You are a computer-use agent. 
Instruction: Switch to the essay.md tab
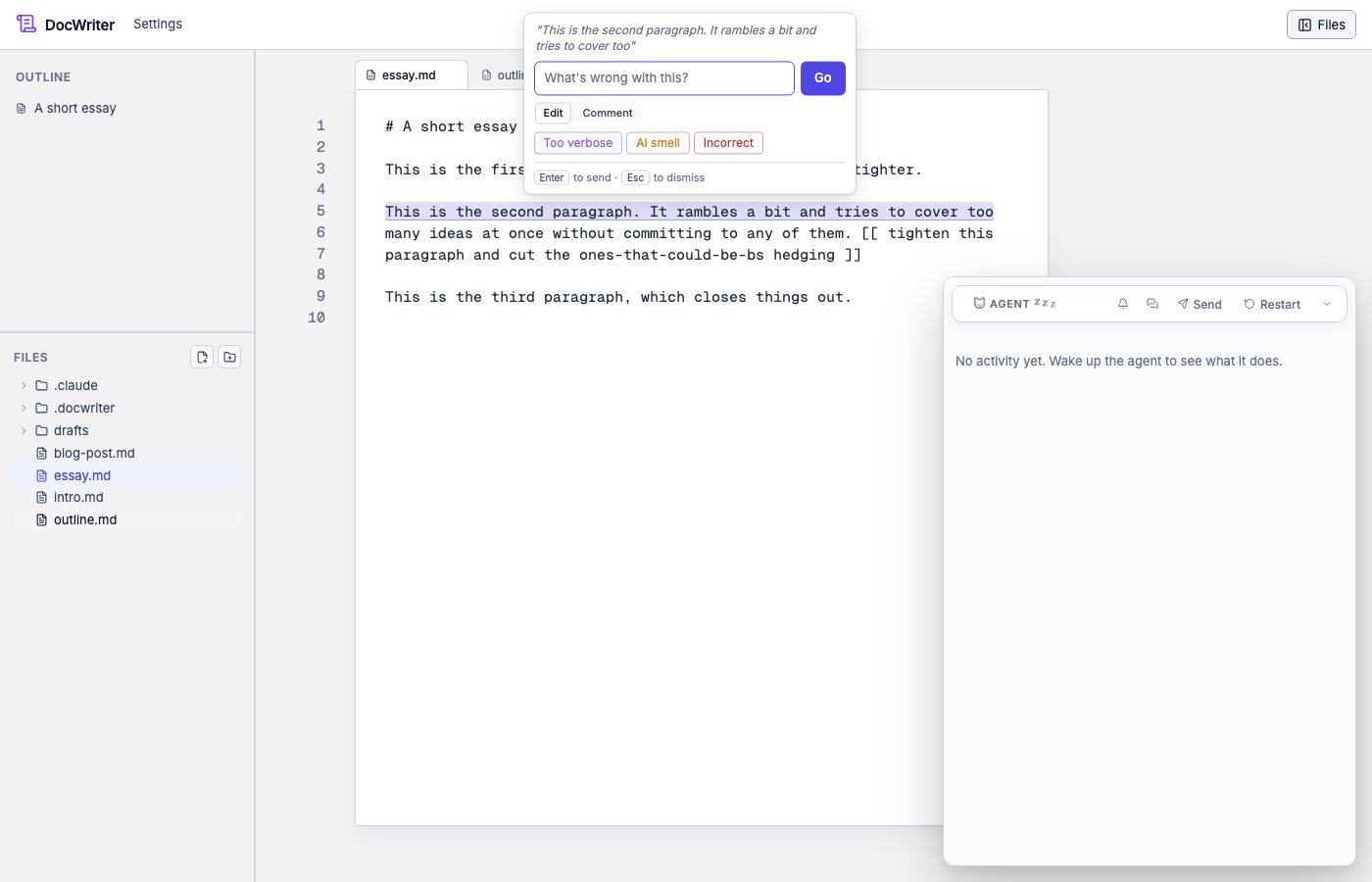tap(411, 74)
